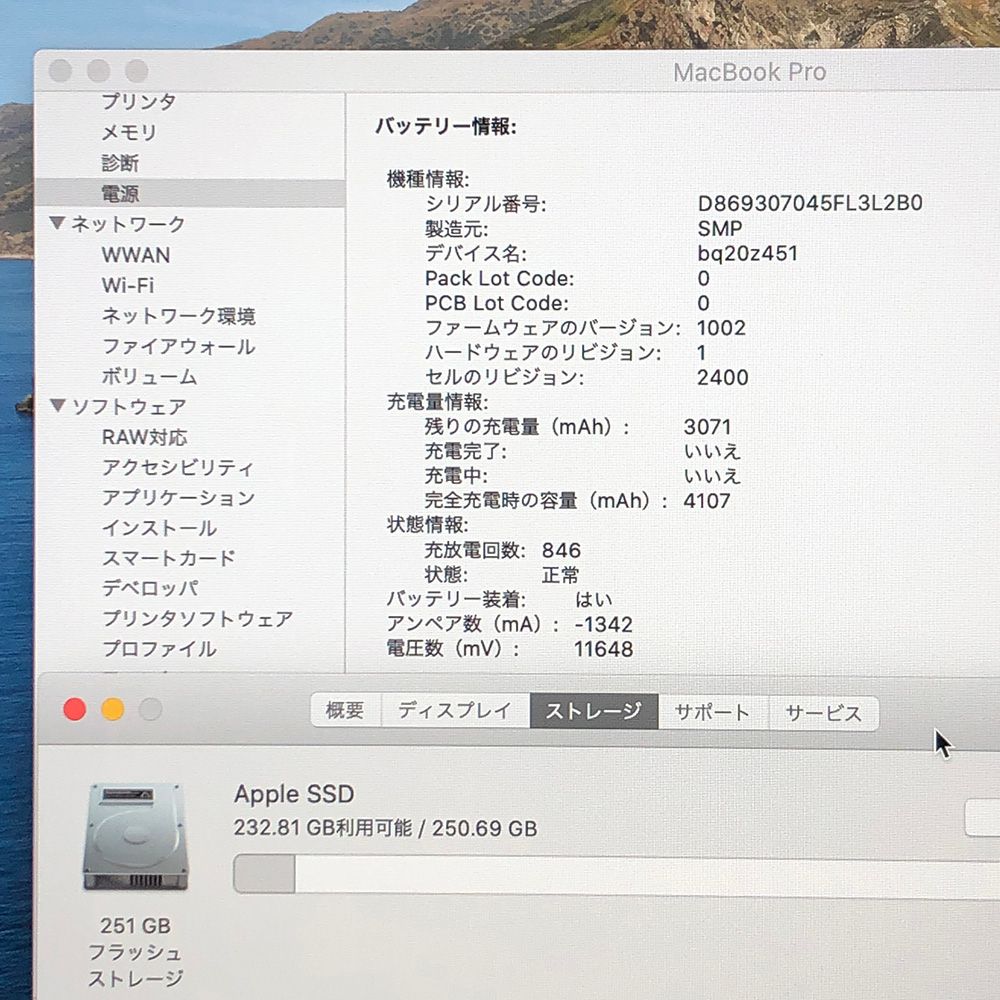This screenshot has height=1000, width=1000.
Task: Click cycle count value 846
Action: click(561, 550)
